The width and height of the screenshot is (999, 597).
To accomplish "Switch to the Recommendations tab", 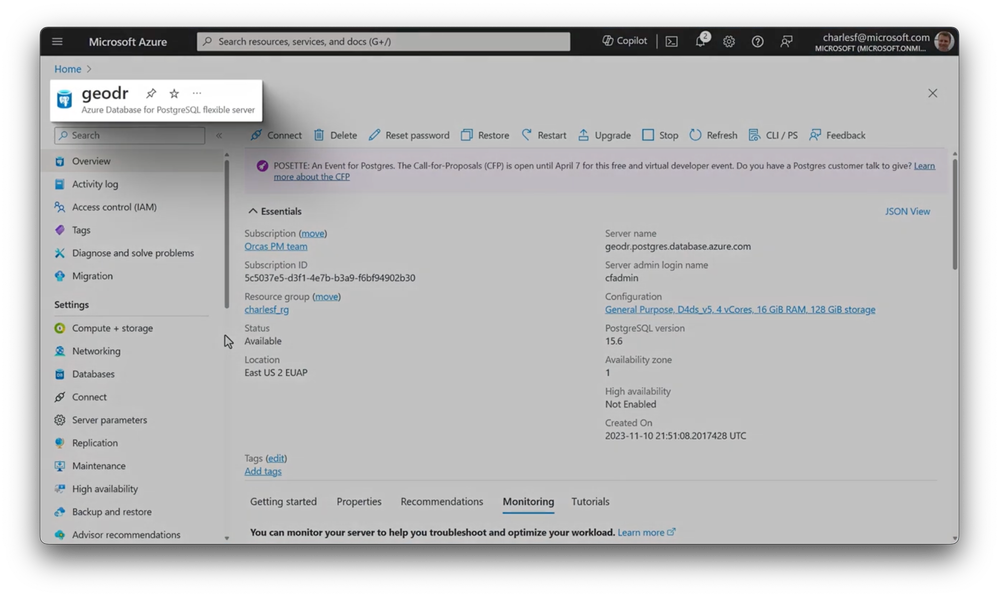I will coord(442,501).
